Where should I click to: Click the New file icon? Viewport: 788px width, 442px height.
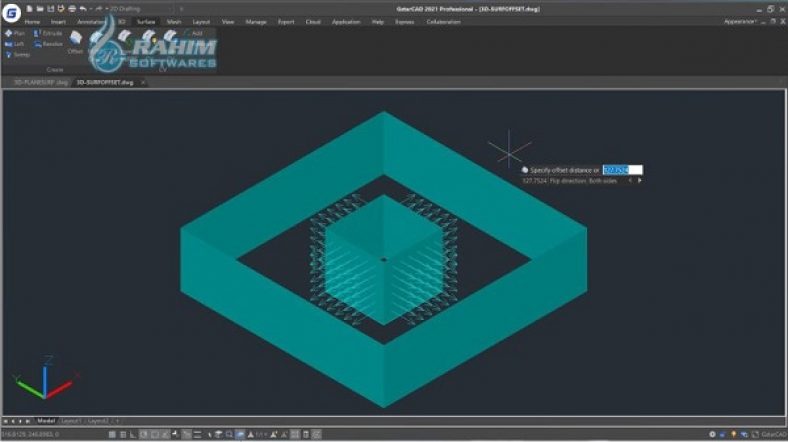point(29,9)
